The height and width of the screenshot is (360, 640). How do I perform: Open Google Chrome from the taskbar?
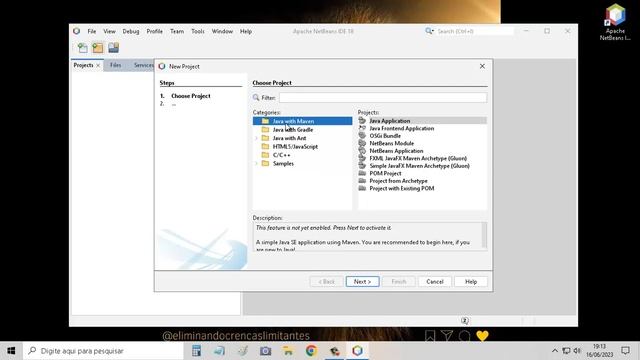click(x=311, y=351)
